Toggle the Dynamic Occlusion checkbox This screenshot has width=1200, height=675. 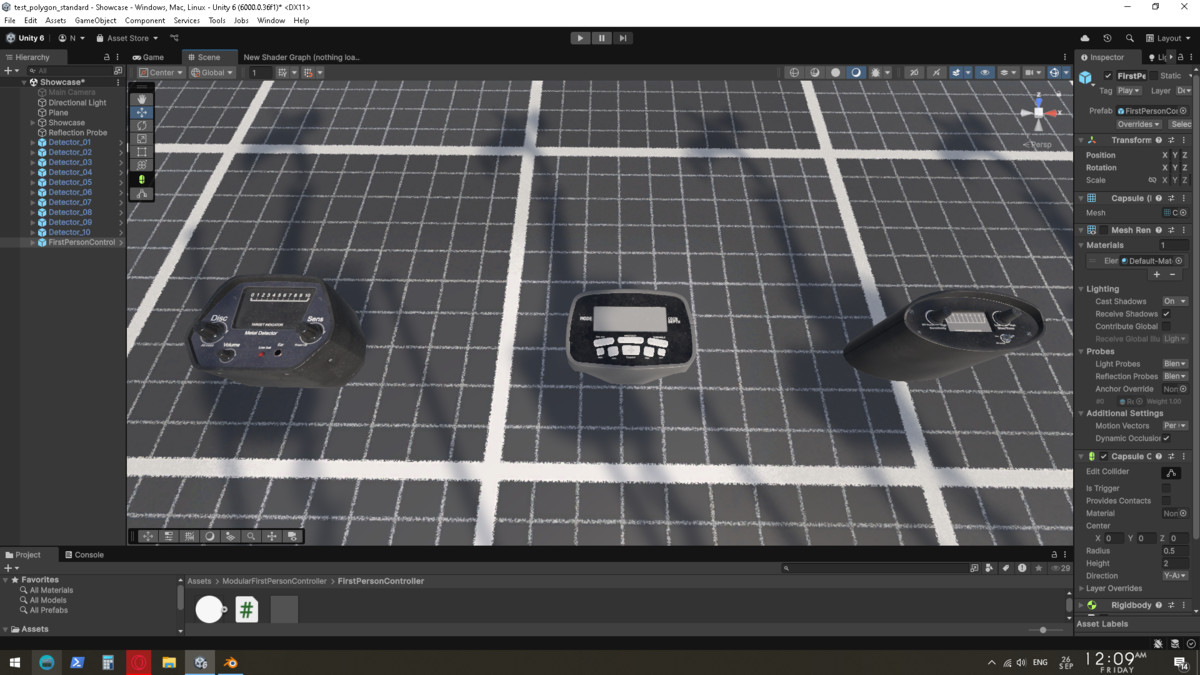1166,438
